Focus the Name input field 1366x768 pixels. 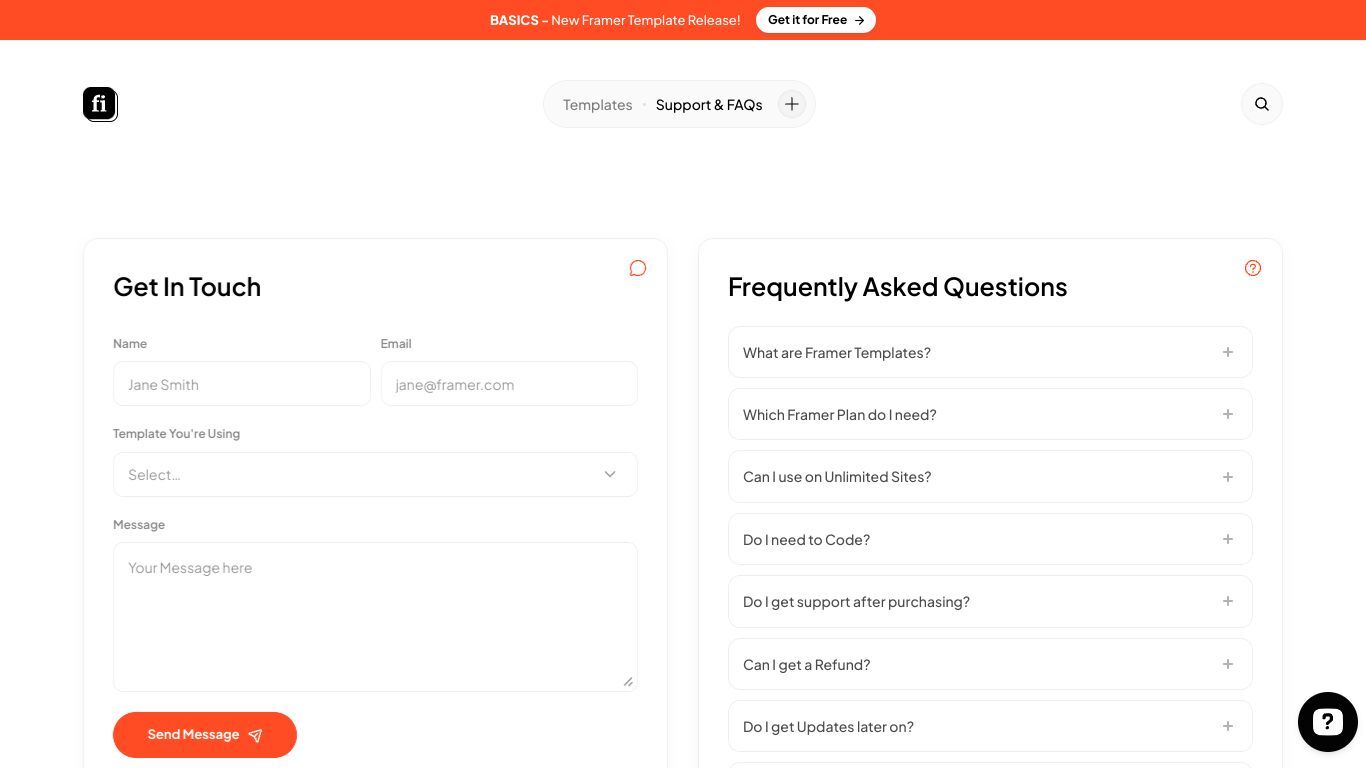[x=242, y=384]
